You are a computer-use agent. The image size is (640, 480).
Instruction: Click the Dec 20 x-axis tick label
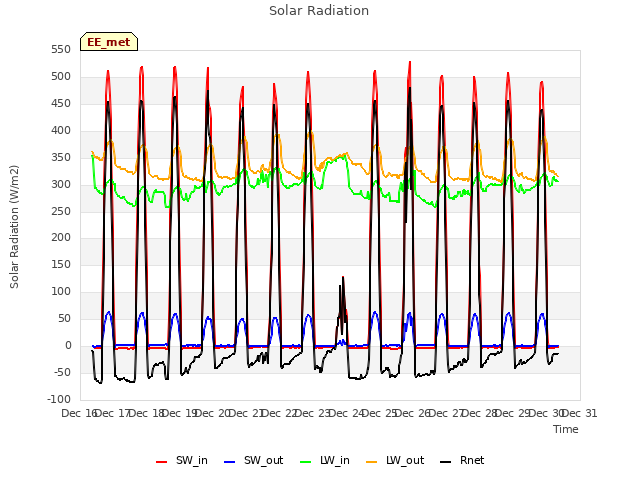pos(213,413)
